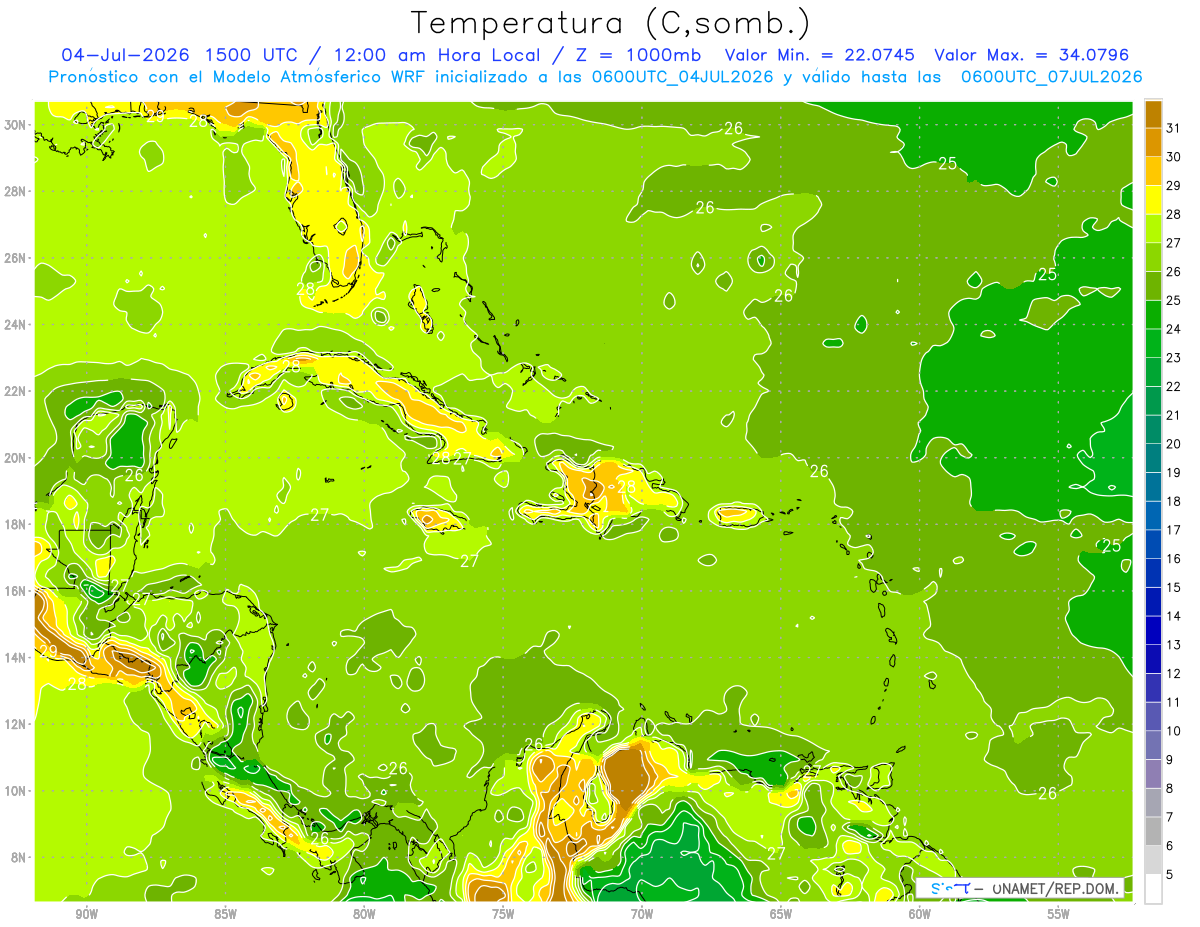Click the "0600UTC_04JUL2026" initialization time text
1200x927 pixels.
point(683,77)
